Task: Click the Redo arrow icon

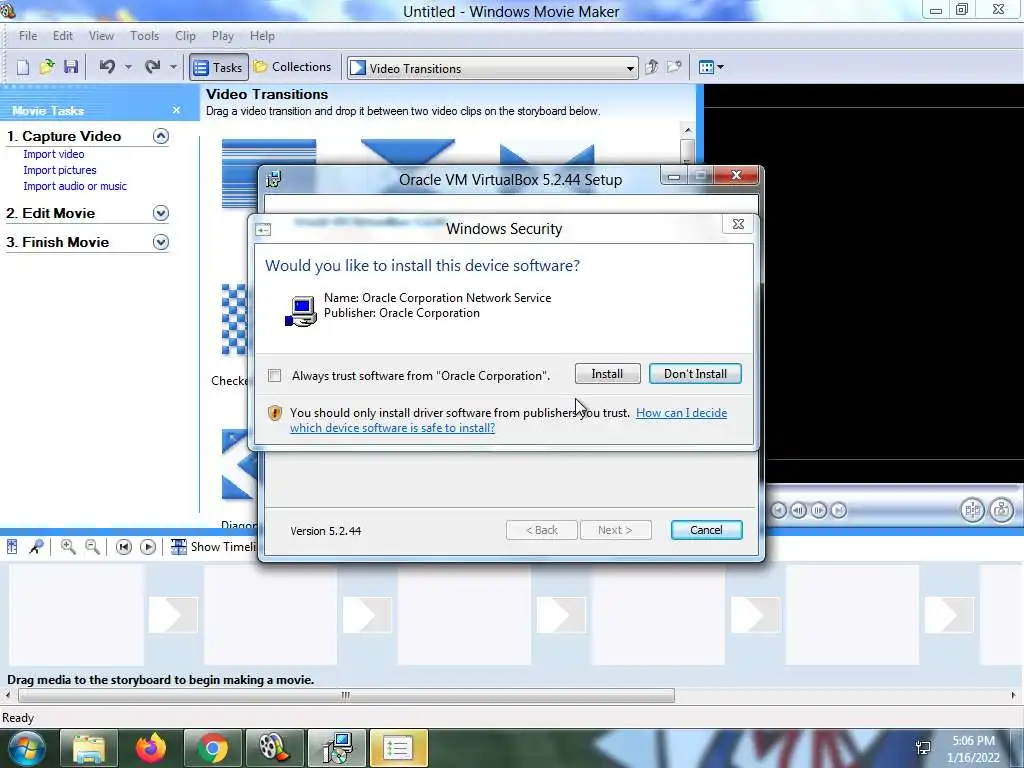Action: 153,67
